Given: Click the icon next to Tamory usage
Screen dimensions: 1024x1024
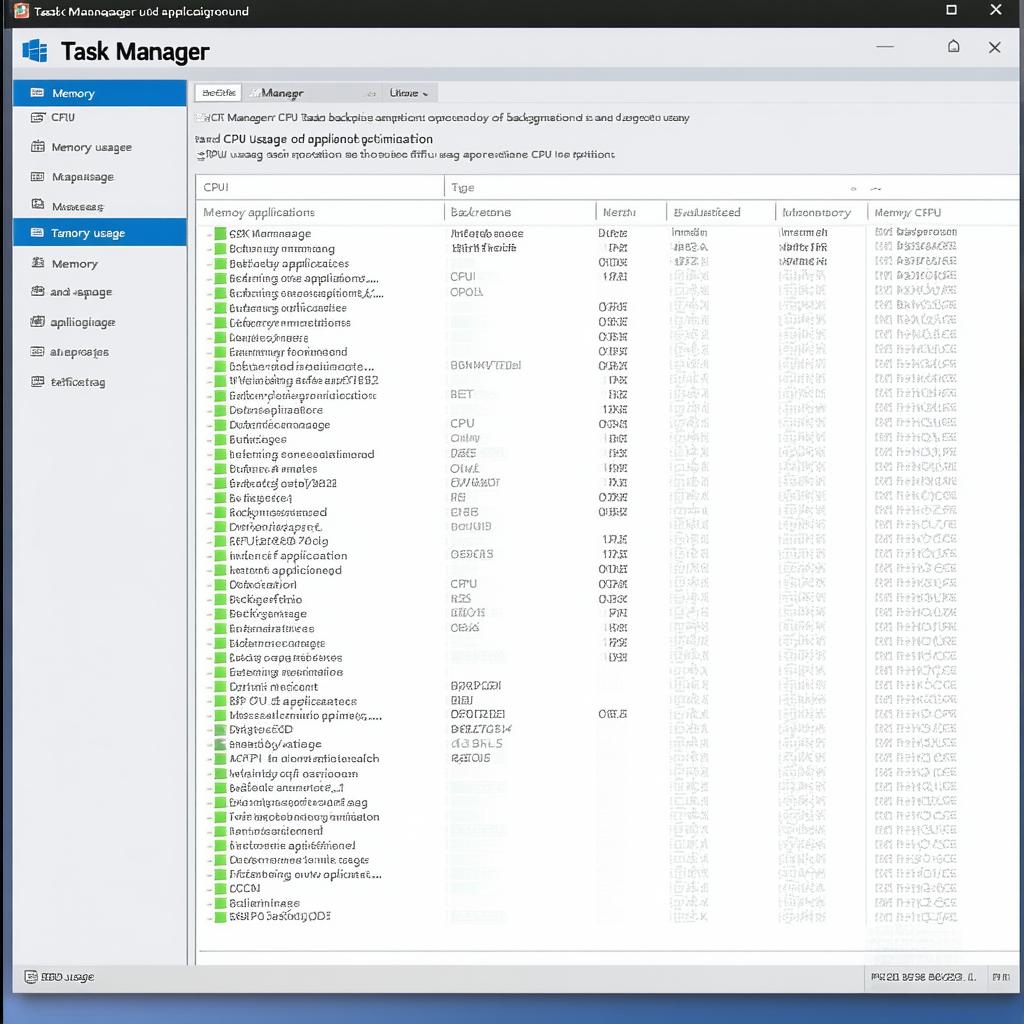Looking at the screenshot, I should click(x=37, y=233).
